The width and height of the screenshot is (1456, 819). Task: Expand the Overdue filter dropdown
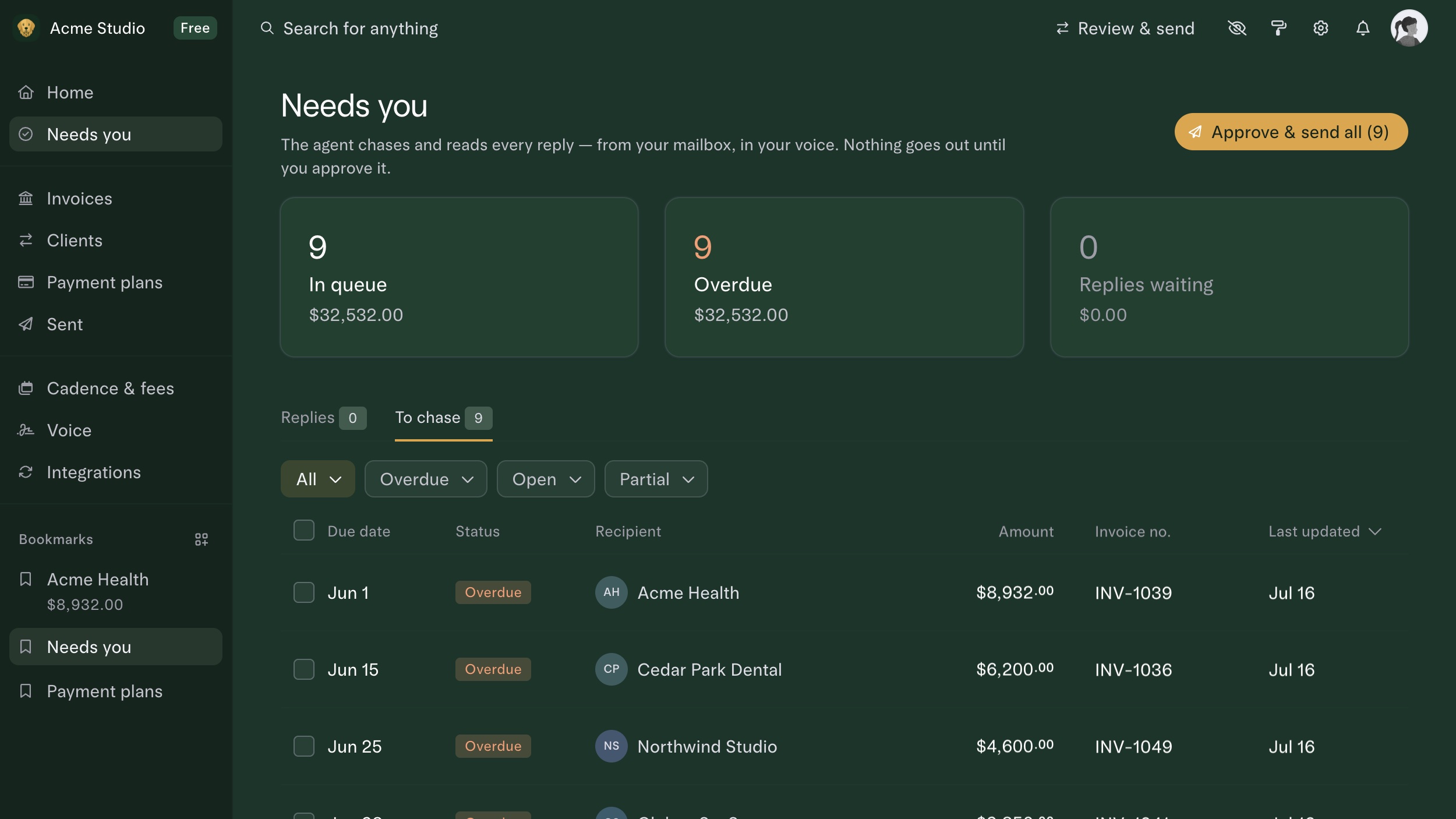click(426, 479)
